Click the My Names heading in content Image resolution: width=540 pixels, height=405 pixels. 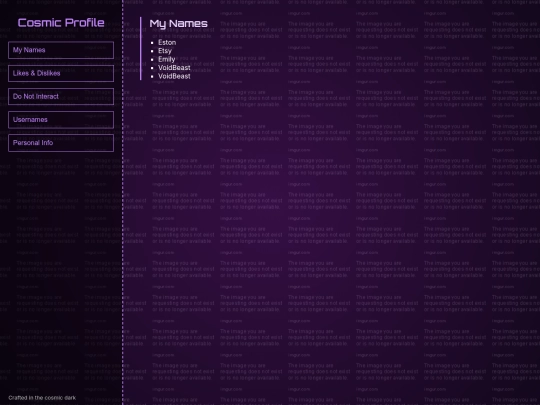(x=178, y=24)
